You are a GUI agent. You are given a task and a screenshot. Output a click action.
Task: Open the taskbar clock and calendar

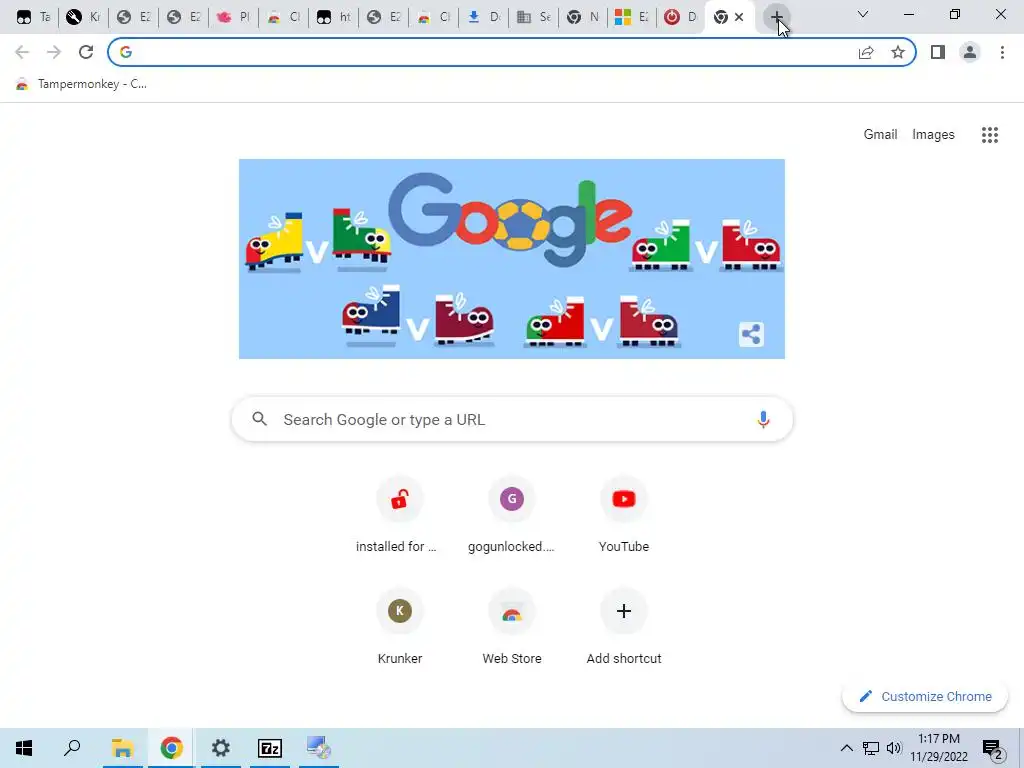[938, 748]
